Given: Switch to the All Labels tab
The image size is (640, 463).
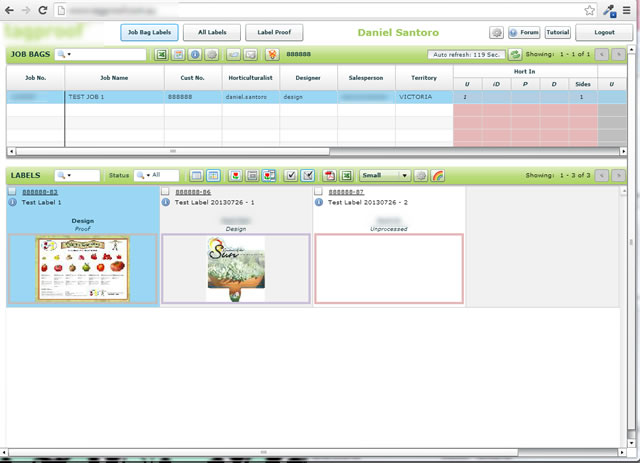Looking at the screenshot, I should (x=211, y=33).
